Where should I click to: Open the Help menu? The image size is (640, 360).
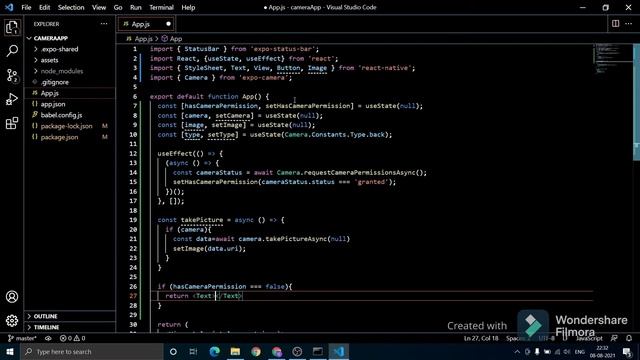click(x=188, y=7)
